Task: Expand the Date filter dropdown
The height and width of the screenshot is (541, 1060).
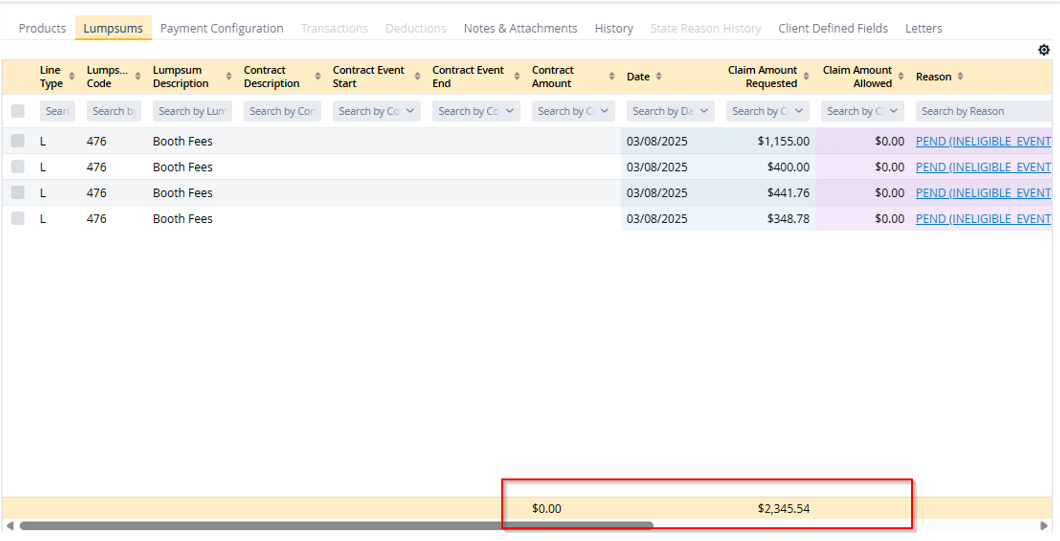Action: coord(704,111)
